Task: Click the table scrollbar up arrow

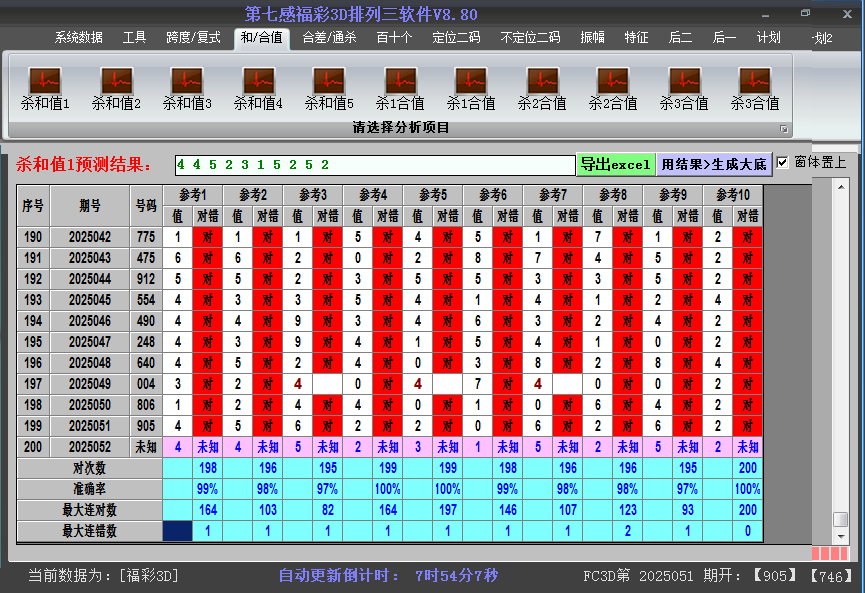Action: (841, 188)
